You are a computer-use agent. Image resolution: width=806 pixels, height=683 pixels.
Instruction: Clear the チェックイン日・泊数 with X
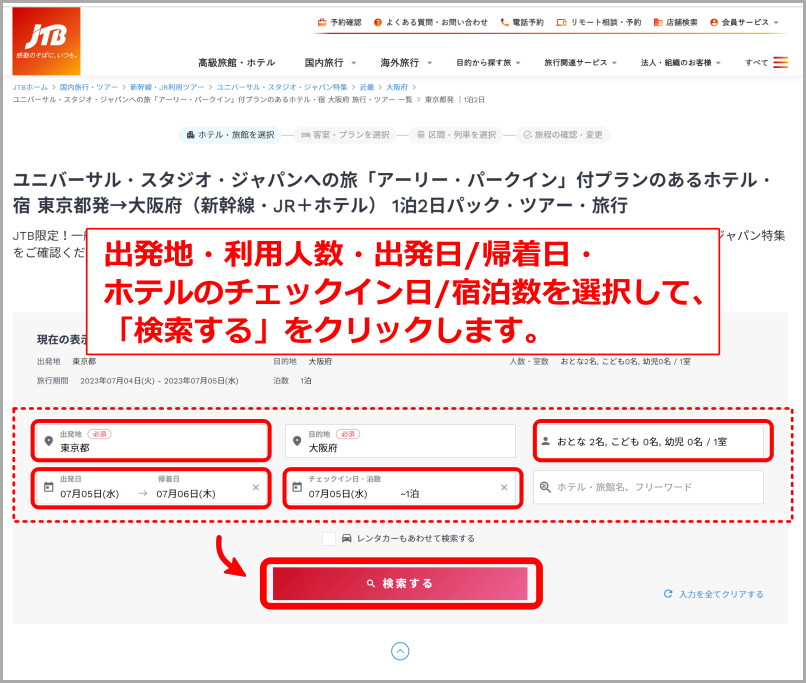click(504, 487)
